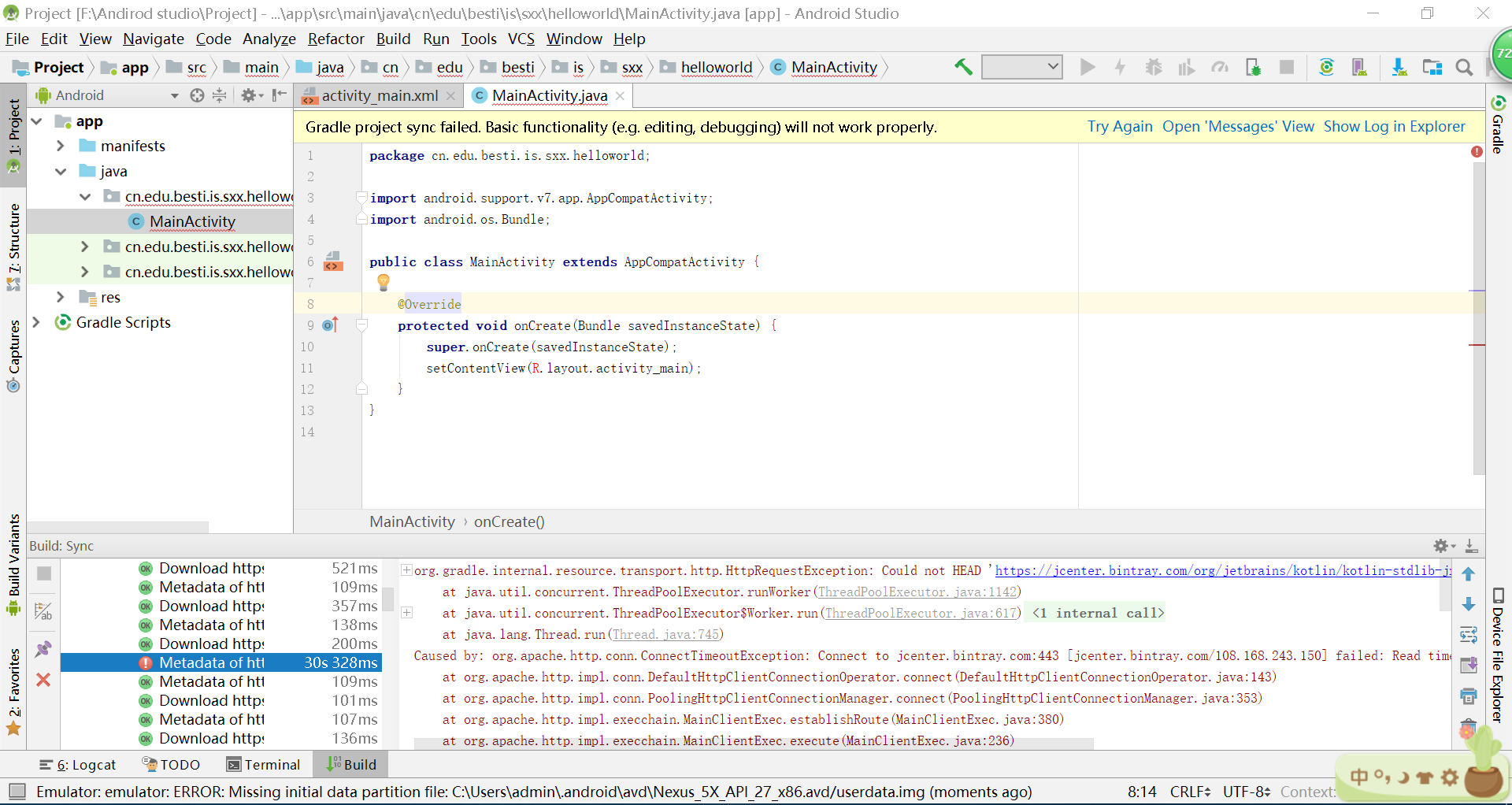Click the Run with Coverage icon
This screenshot has height=805, width=1512.
pos(1187,68)
